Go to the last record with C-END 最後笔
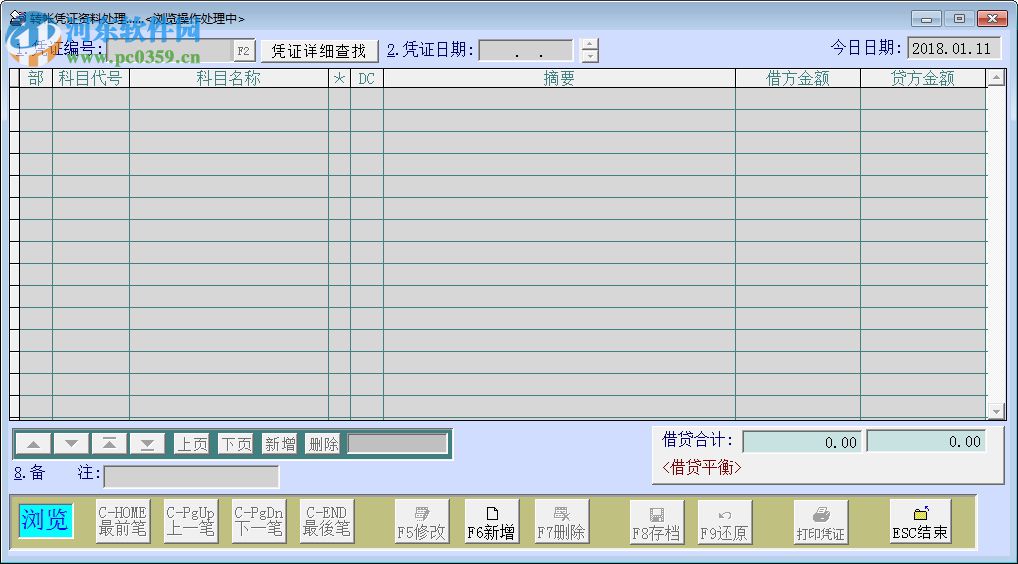Screen dimensions: 1018x564 (x=327, y=521)
